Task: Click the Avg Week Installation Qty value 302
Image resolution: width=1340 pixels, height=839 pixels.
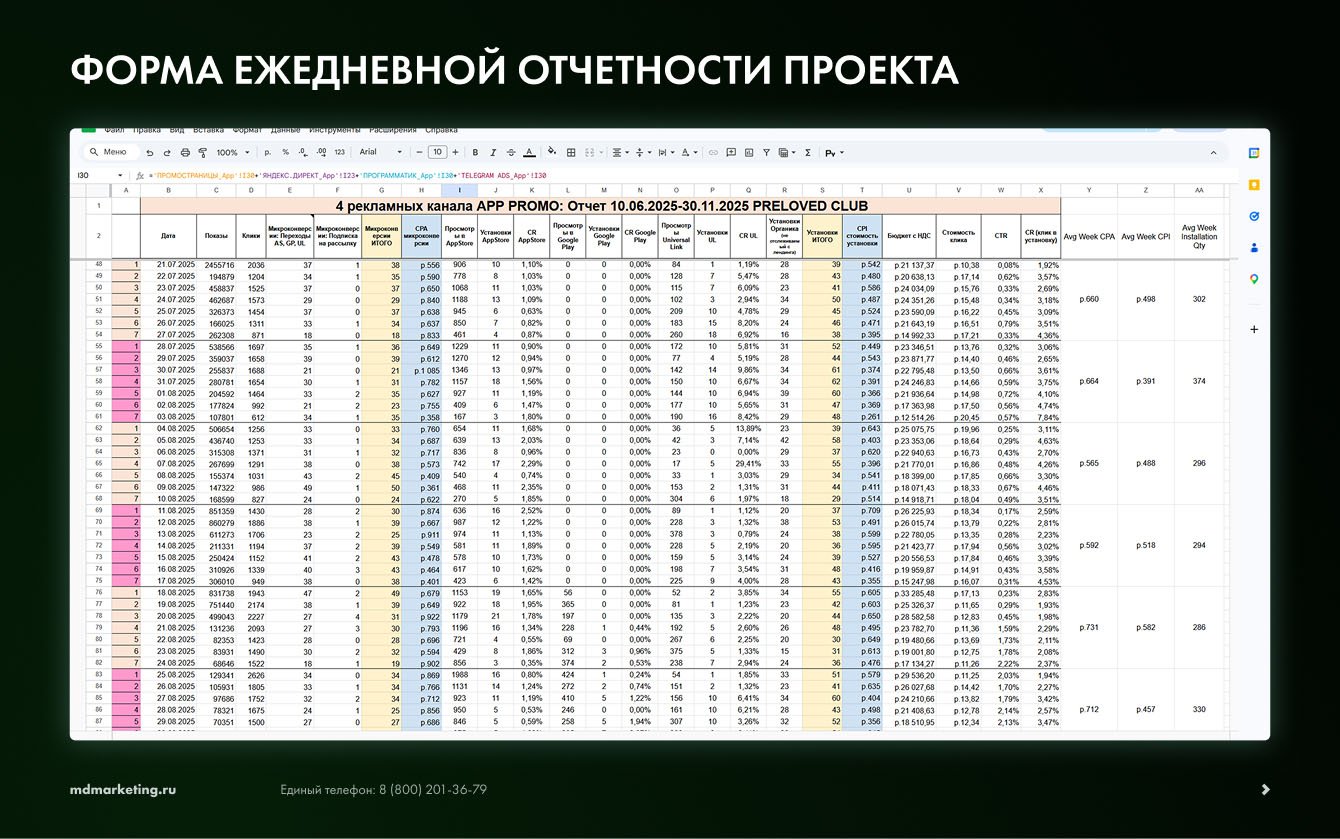Action: tap(1198, 299)
